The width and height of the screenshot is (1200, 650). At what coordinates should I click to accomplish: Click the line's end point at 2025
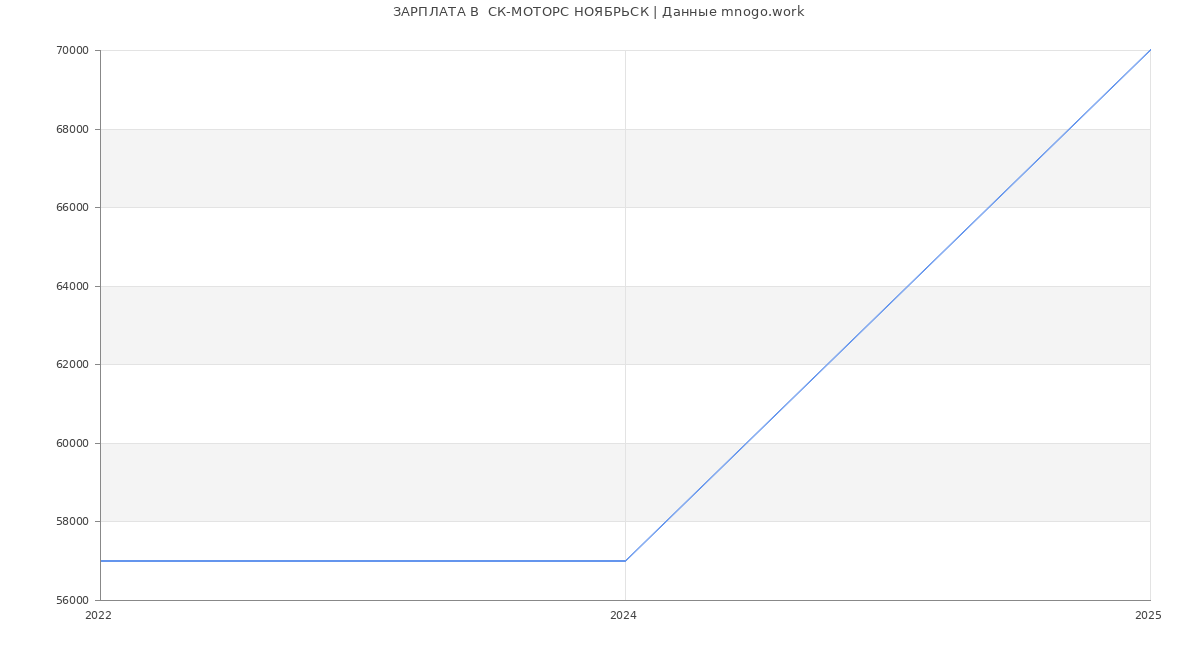click(x=1150, y=50)
